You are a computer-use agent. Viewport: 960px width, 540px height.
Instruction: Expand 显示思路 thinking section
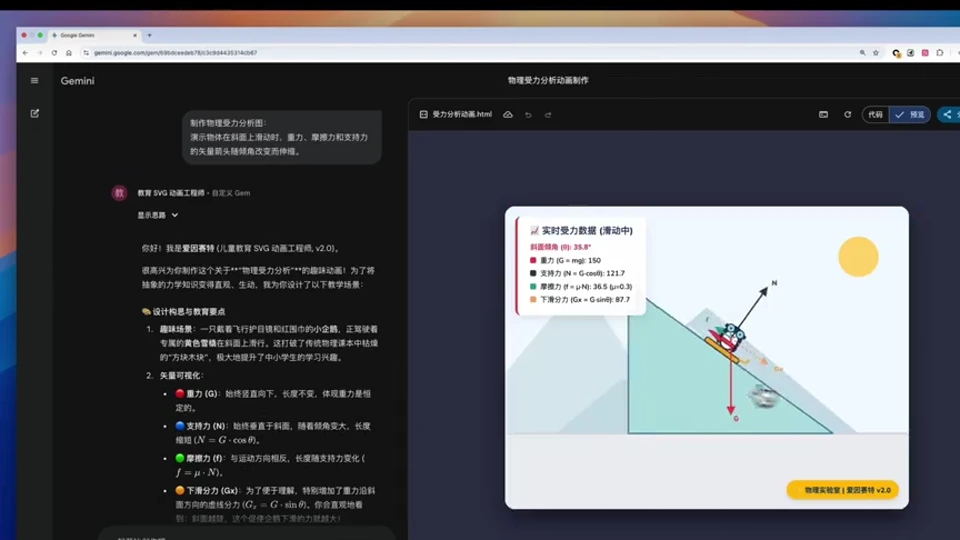(x=157, y=215)
